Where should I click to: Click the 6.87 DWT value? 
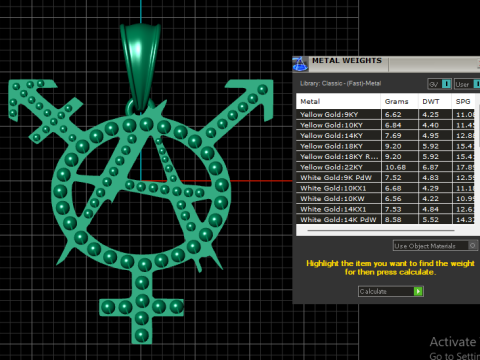[x=431, y=167]
